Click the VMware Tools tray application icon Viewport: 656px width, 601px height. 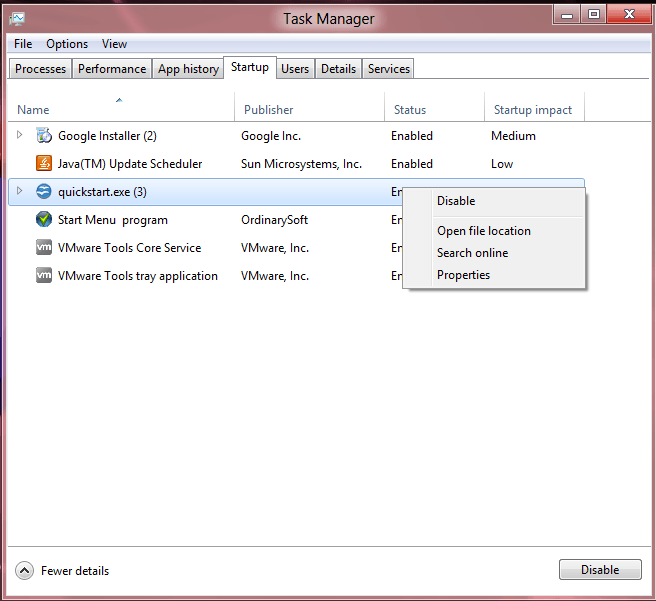click(x=44, y=276)
